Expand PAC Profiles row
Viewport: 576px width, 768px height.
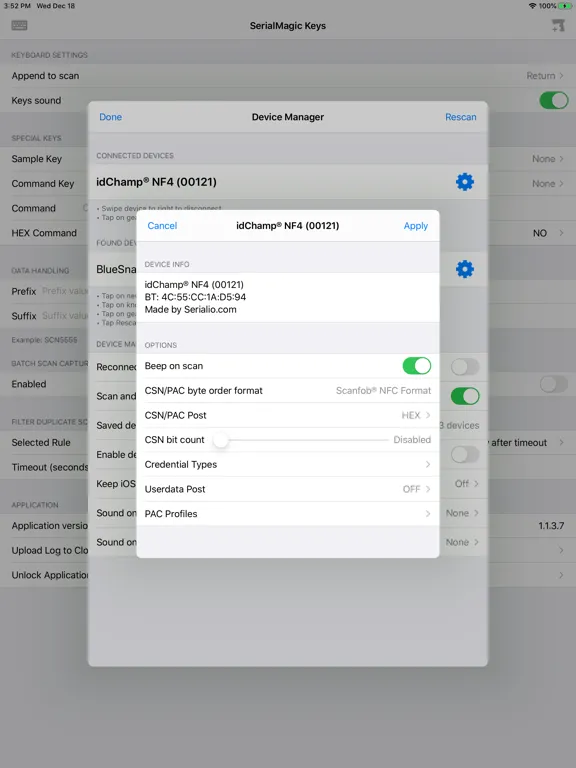[288, 514]
